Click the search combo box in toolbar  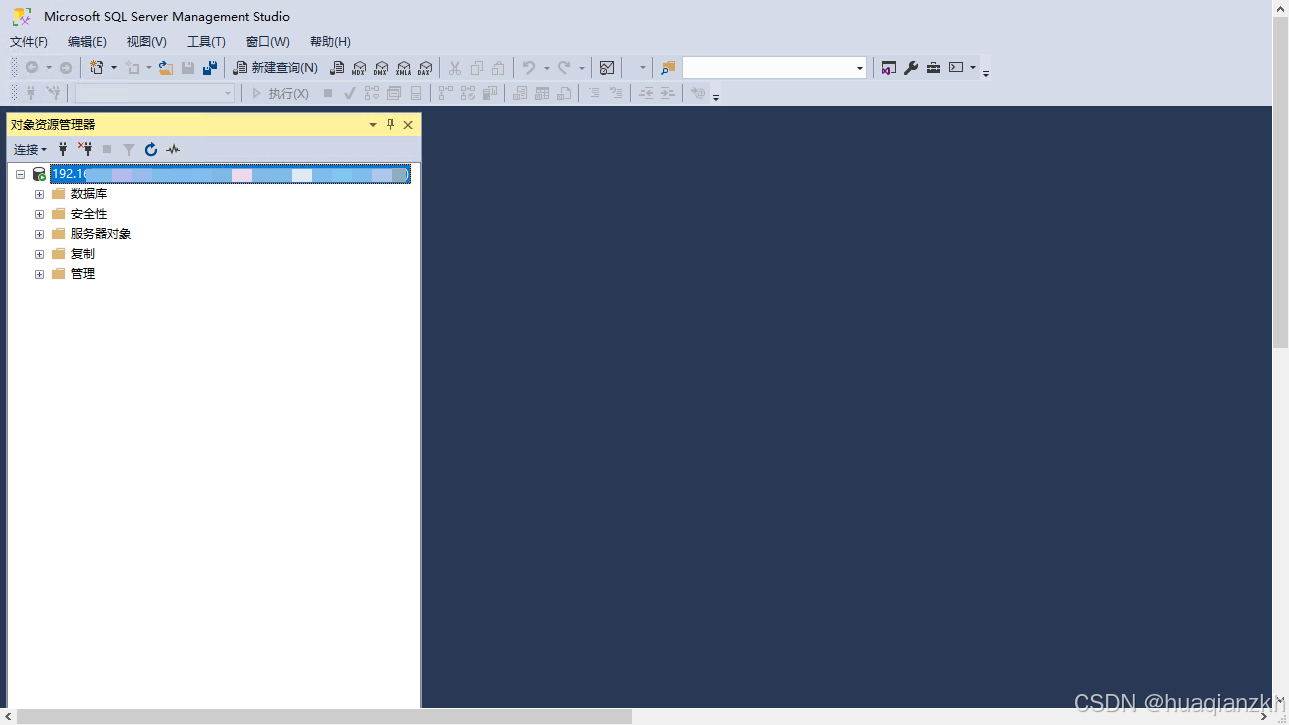pyautogui.click(x=768, y=68)
